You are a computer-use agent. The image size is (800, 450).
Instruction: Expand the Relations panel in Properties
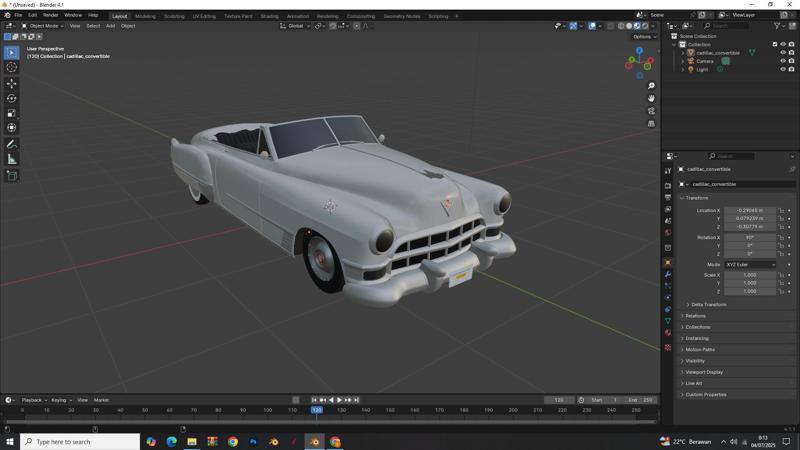tap(696, 316)
